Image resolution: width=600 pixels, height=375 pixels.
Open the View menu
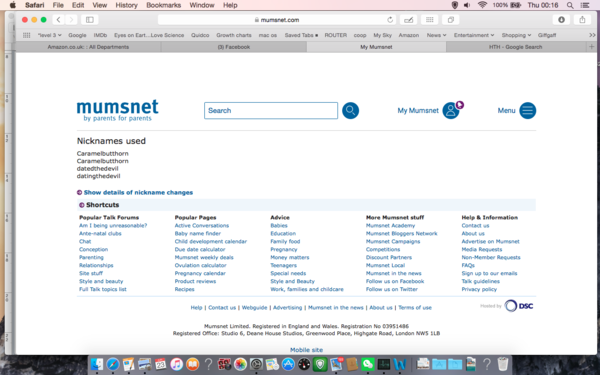(x=99, y=5)
